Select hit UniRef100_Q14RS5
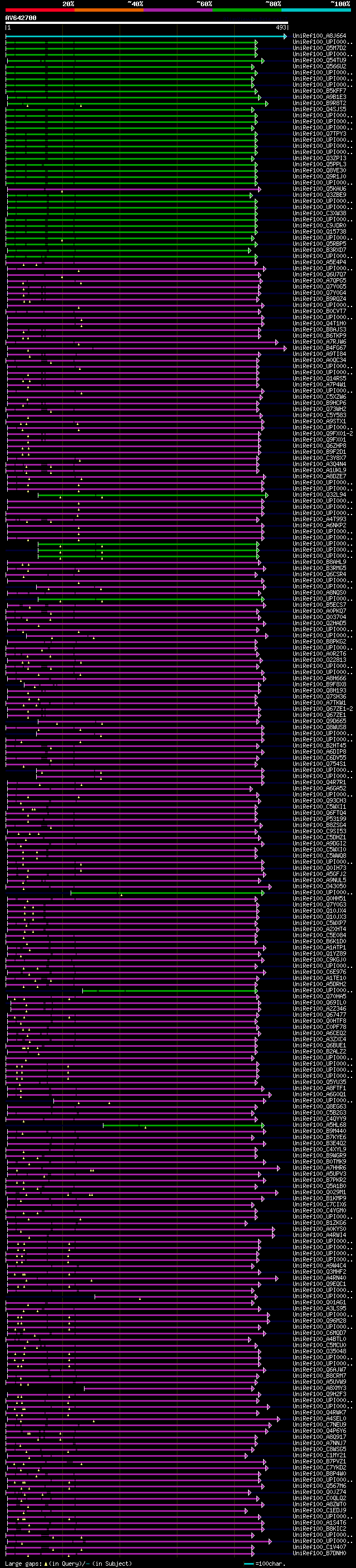Image resolution: width=356 pixels, height=1568 pixels. click(x=319, y=379)
